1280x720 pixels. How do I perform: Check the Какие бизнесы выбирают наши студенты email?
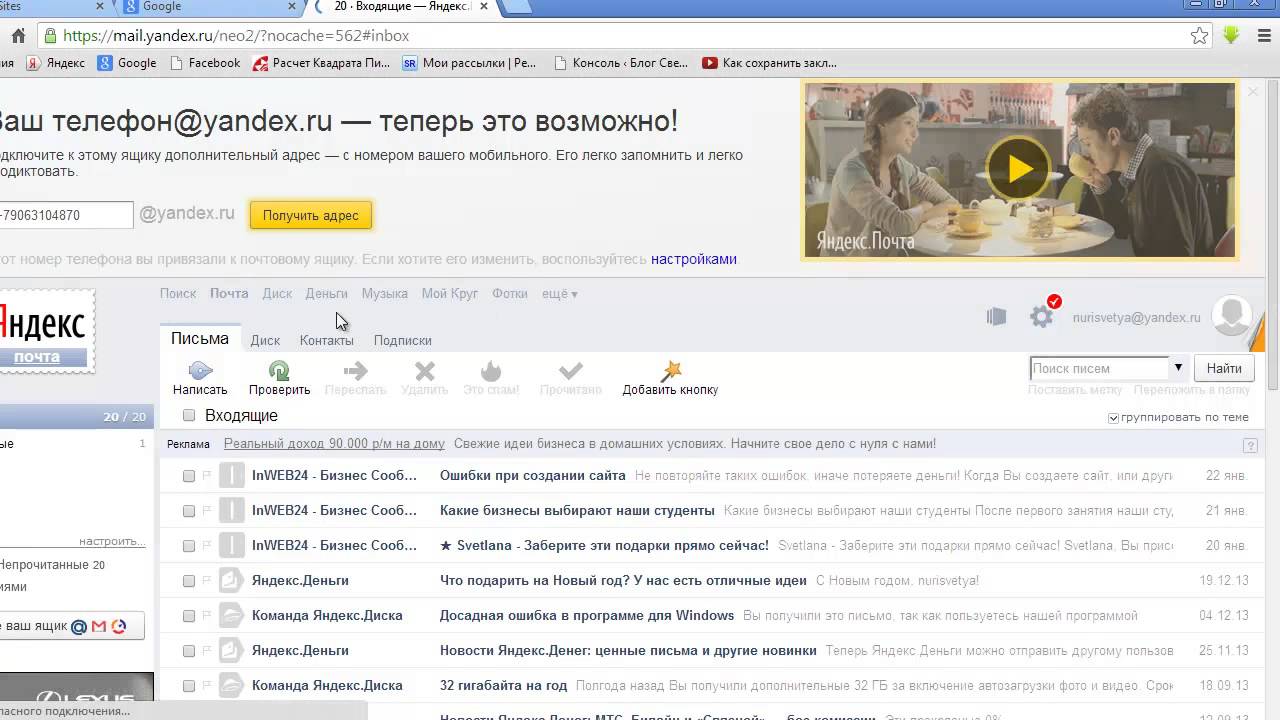[x=189, y=511]
